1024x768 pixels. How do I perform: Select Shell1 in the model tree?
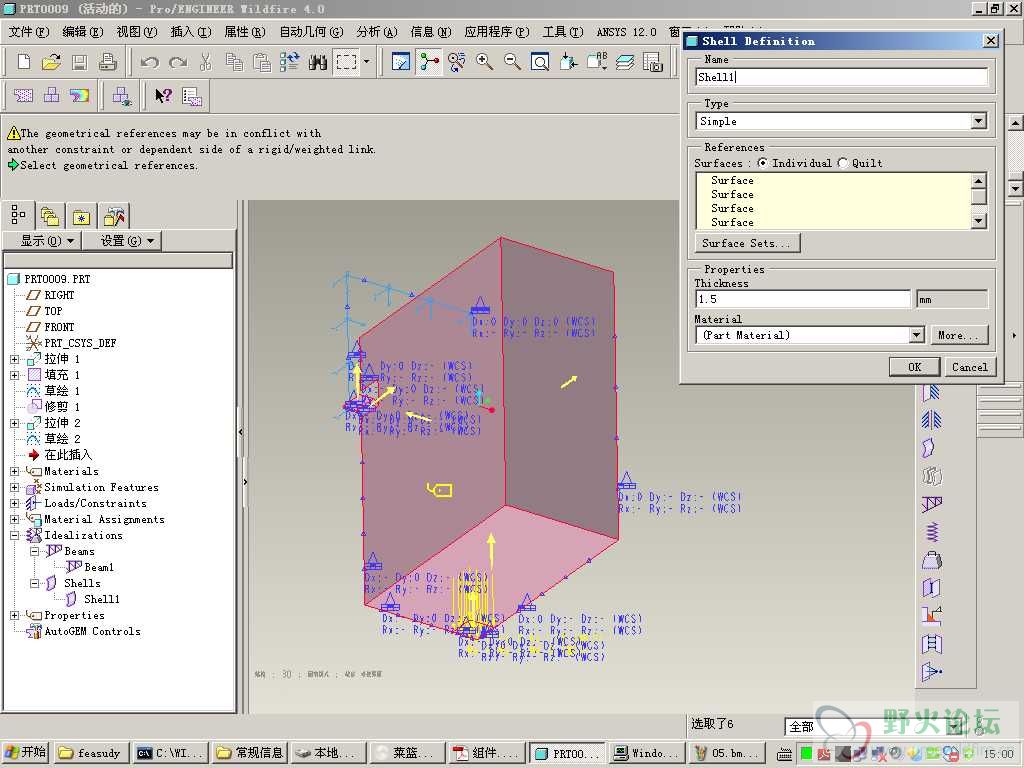(x=101, y=599)
